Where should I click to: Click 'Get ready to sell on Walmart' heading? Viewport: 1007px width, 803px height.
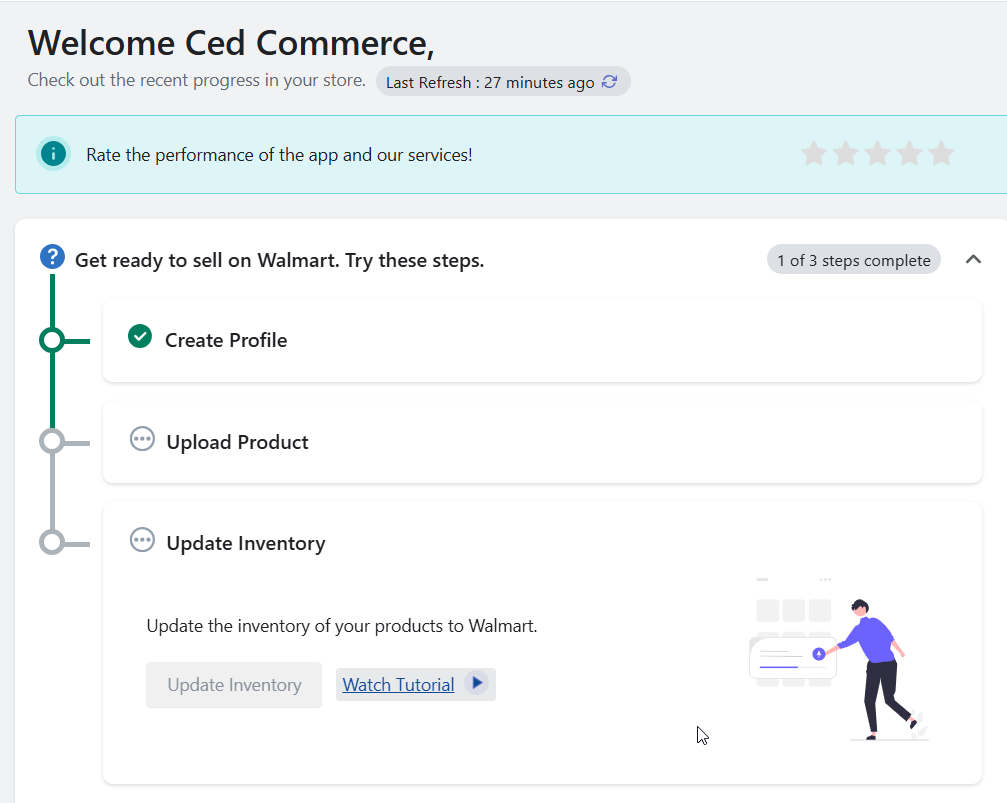pyautogui.click(x=279, y=260)
